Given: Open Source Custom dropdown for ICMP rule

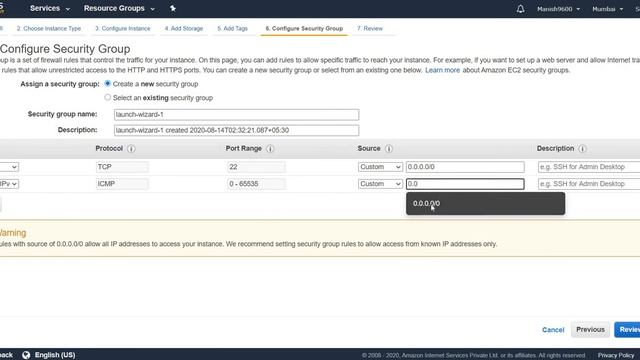Looking at the screenshot, I should pos(380,184).
